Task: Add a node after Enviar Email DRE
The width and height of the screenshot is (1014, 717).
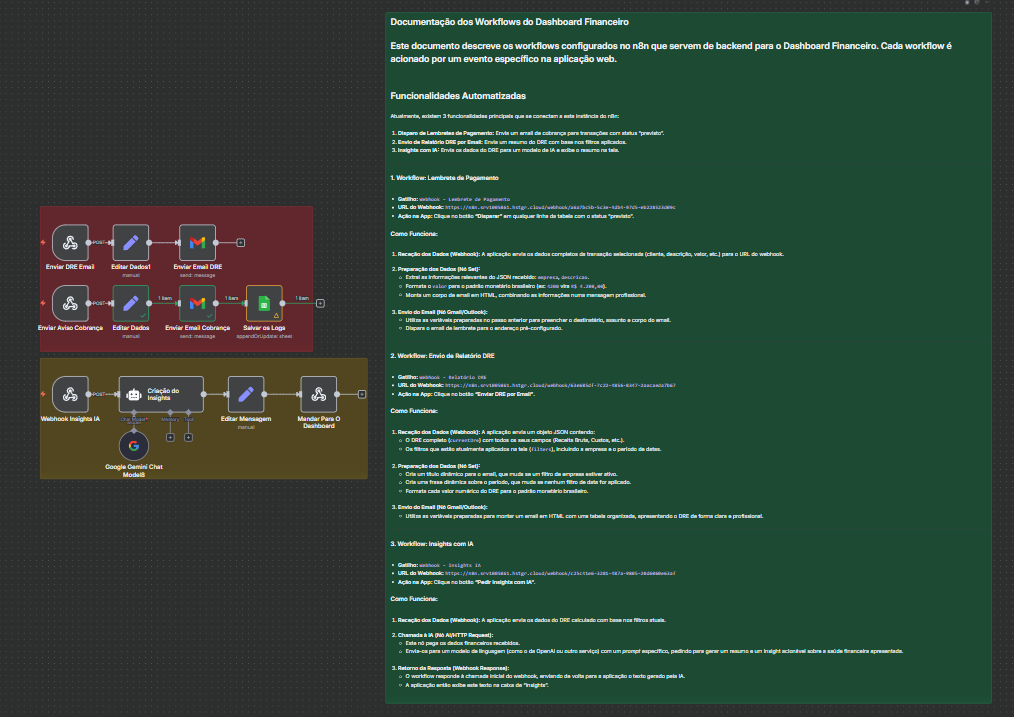Action: 240,242
